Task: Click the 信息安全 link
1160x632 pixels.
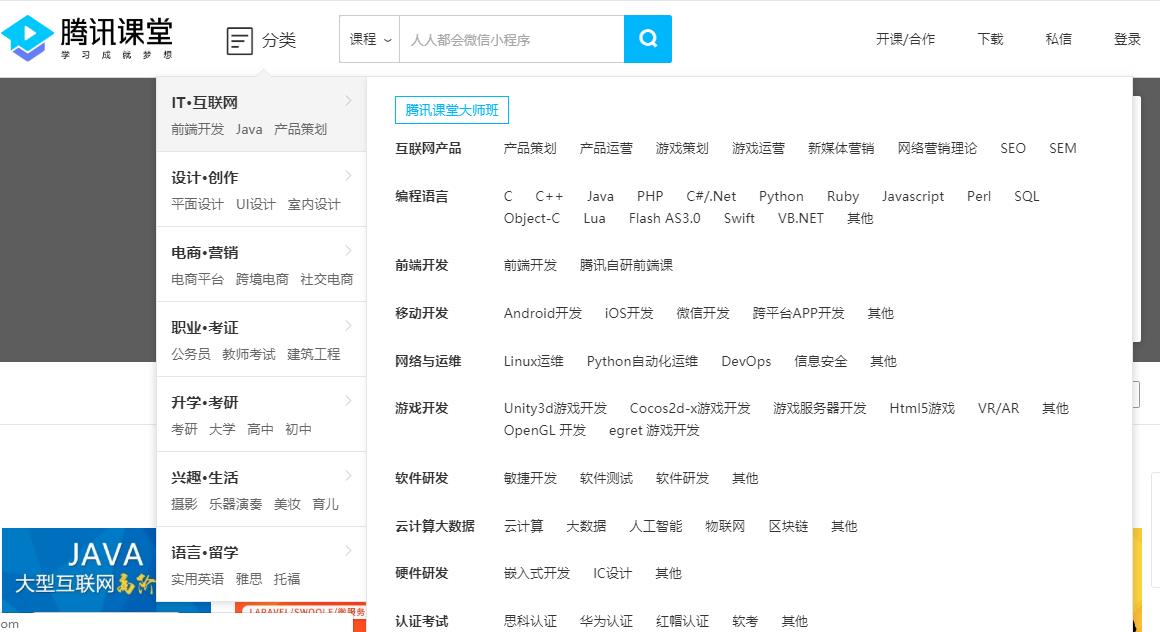Action: 820,361
